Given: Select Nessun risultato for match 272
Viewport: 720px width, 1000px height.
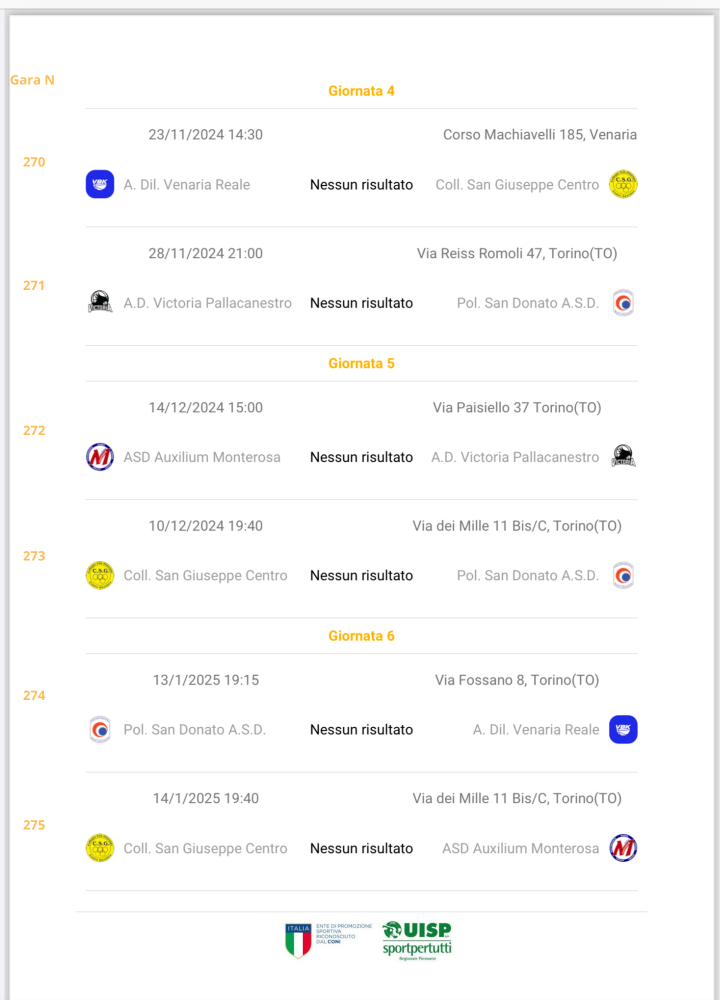Looking at the screenshot, I should coord(362,457).
